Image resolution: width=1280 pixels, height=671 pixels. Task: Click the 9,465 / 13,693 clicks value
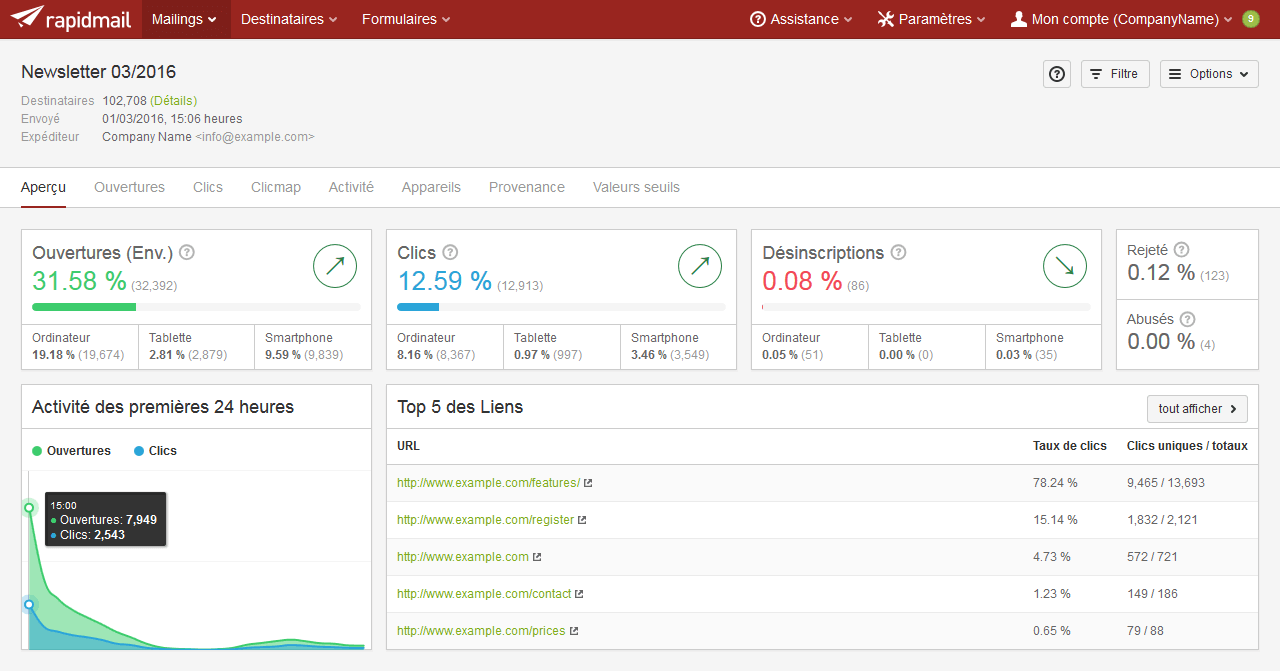[x=1166, y=483]
